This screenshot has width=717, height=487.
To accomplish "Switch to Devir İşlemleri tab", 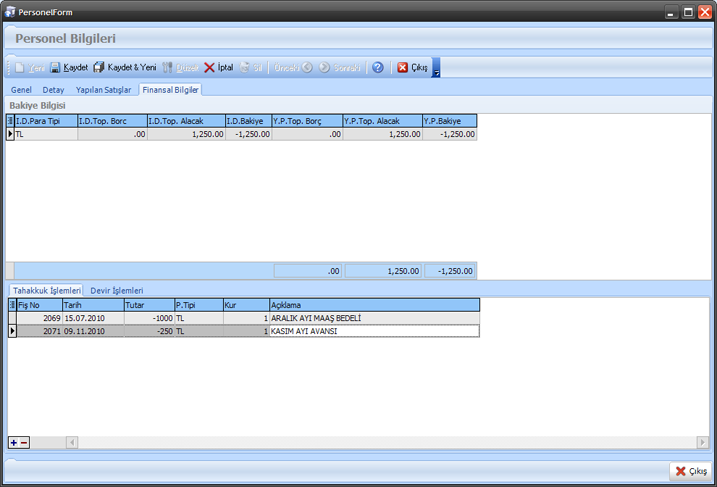I will point(116,291).
